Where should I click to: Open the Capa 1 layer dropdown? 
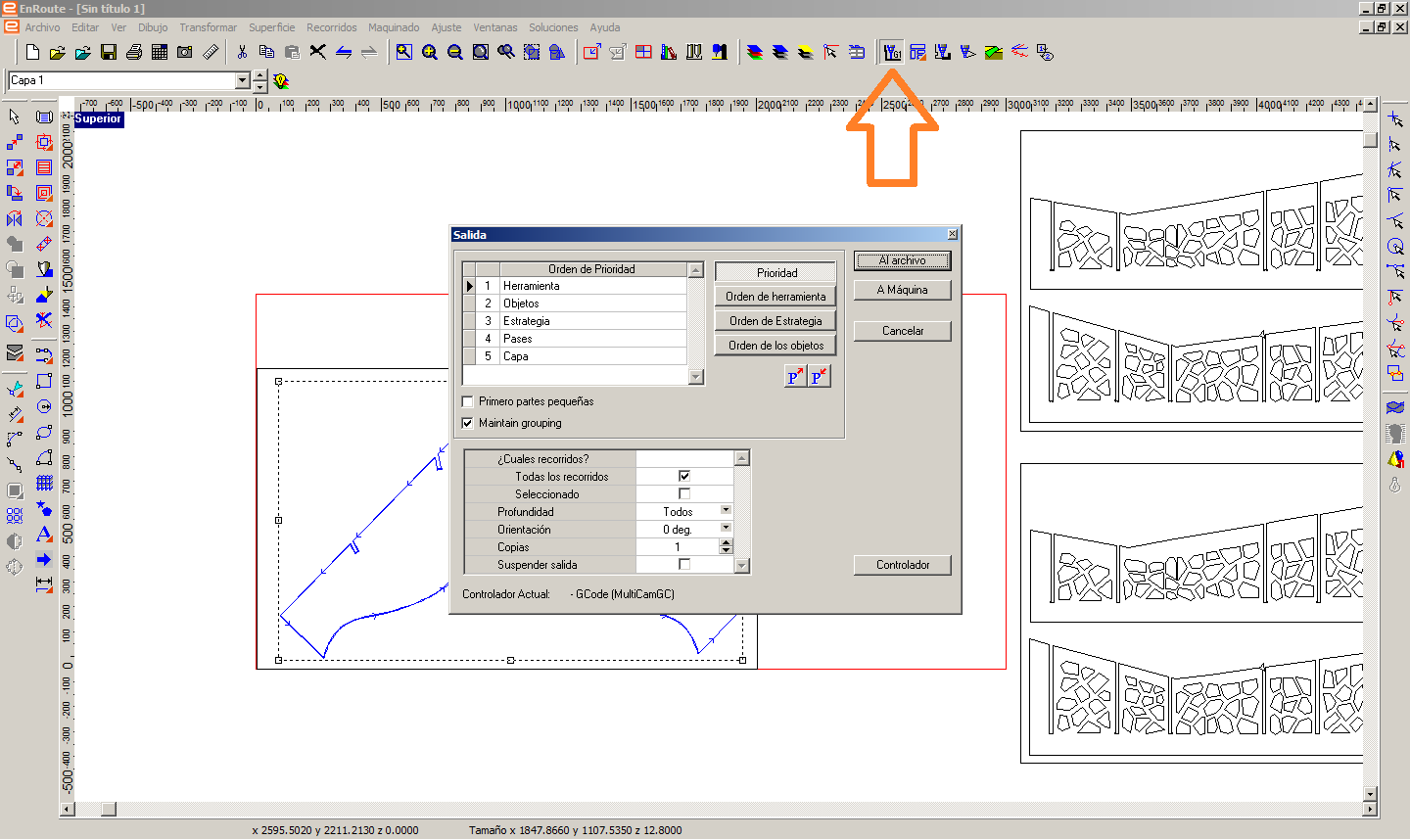(x=243, y=80)
